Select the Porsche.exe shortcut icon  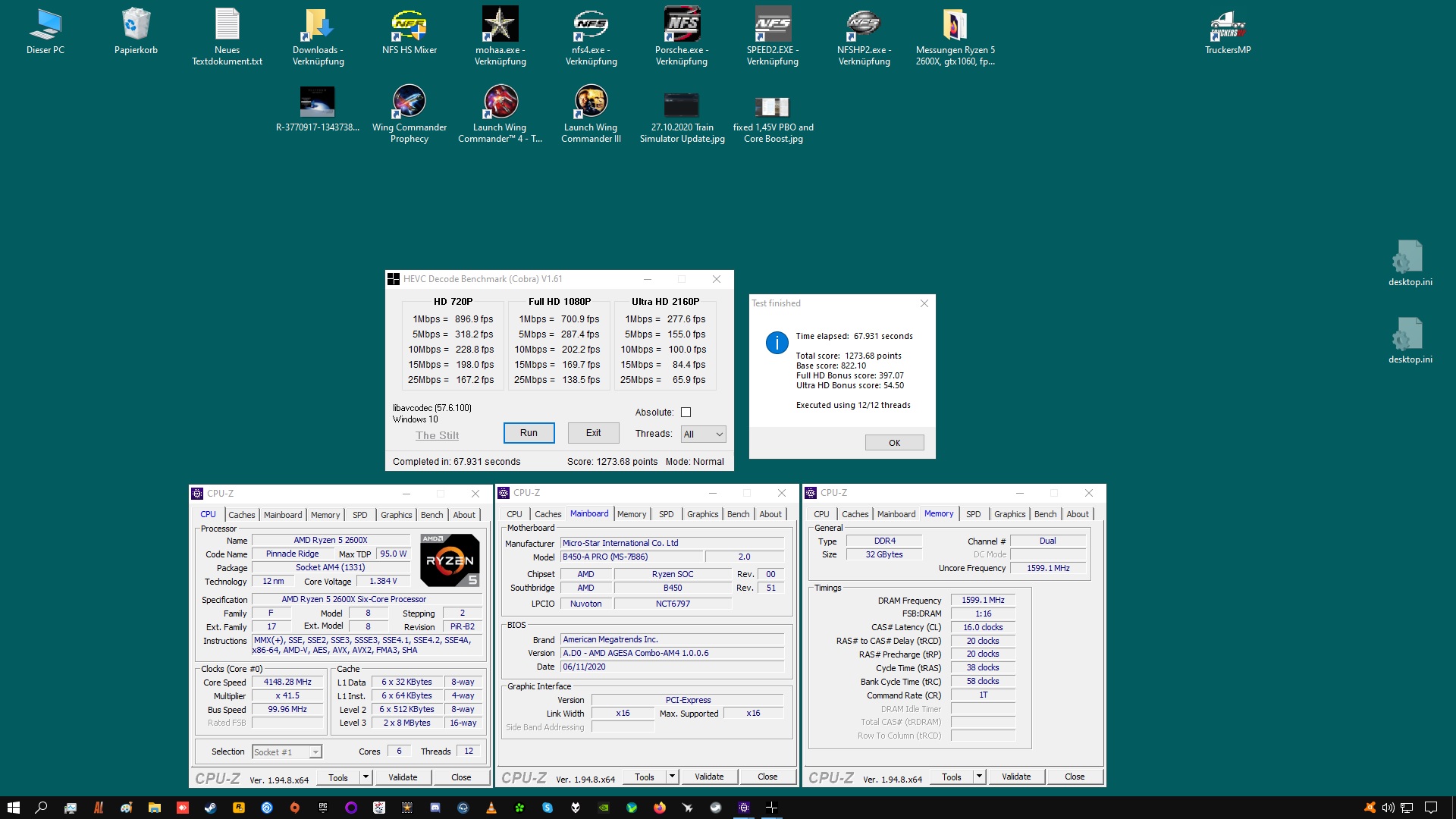point(682,38)
